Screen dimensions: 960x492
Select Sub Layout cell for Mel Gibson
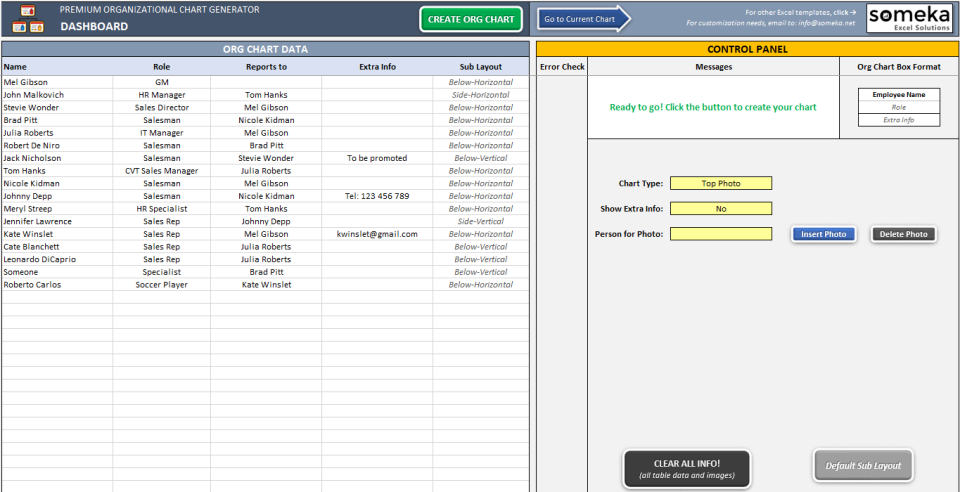[481, 82]
